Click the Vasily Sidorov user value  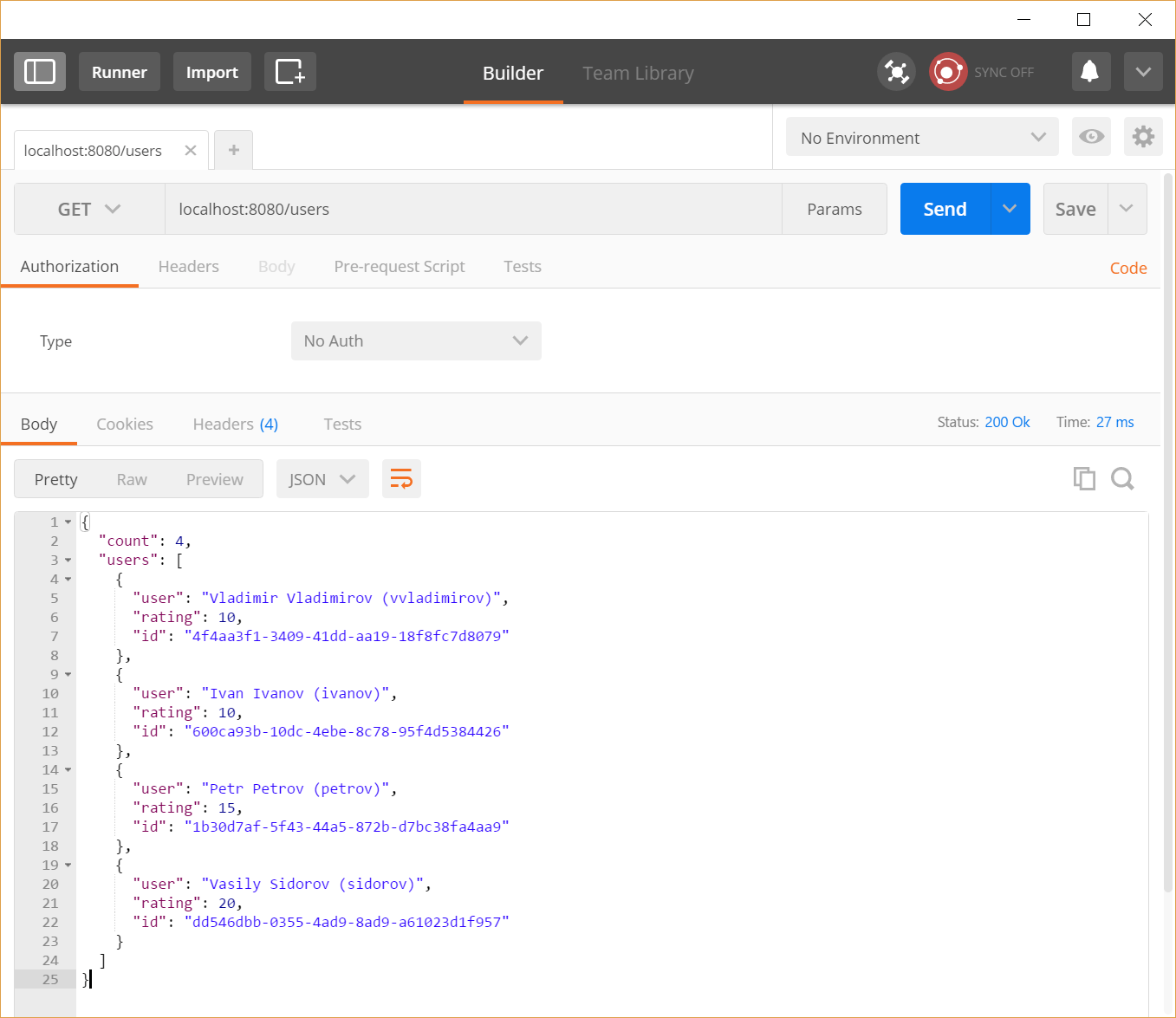pyautogui.click(x=313, y=885)
